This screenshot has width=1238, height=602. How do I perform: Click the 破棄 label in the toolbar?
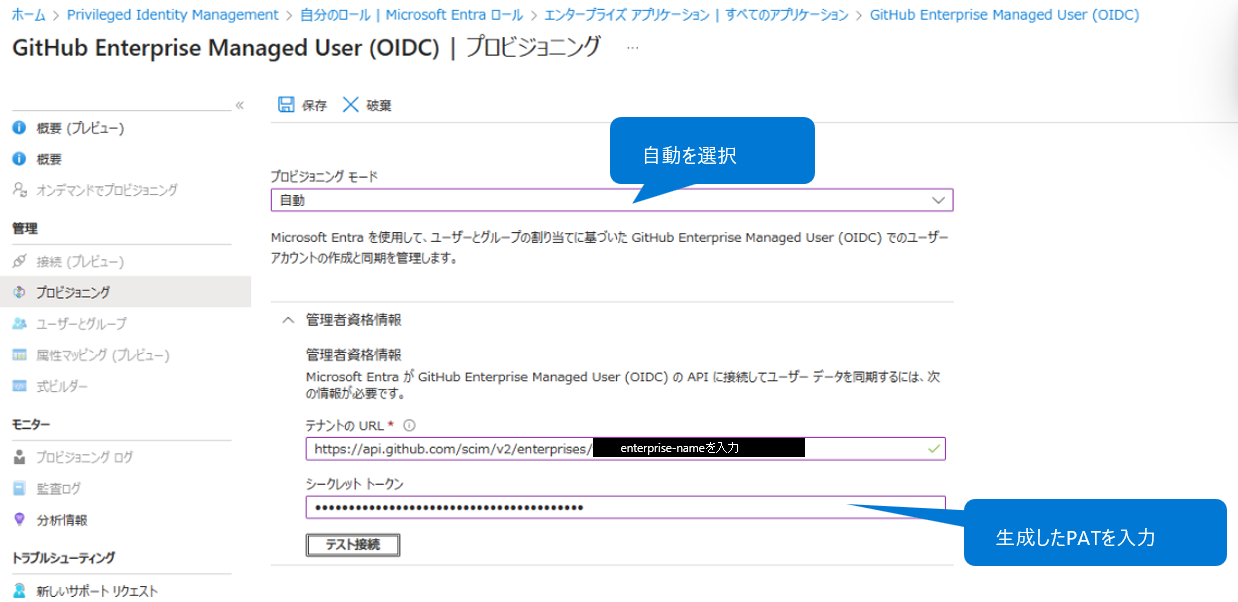[378, 106]
